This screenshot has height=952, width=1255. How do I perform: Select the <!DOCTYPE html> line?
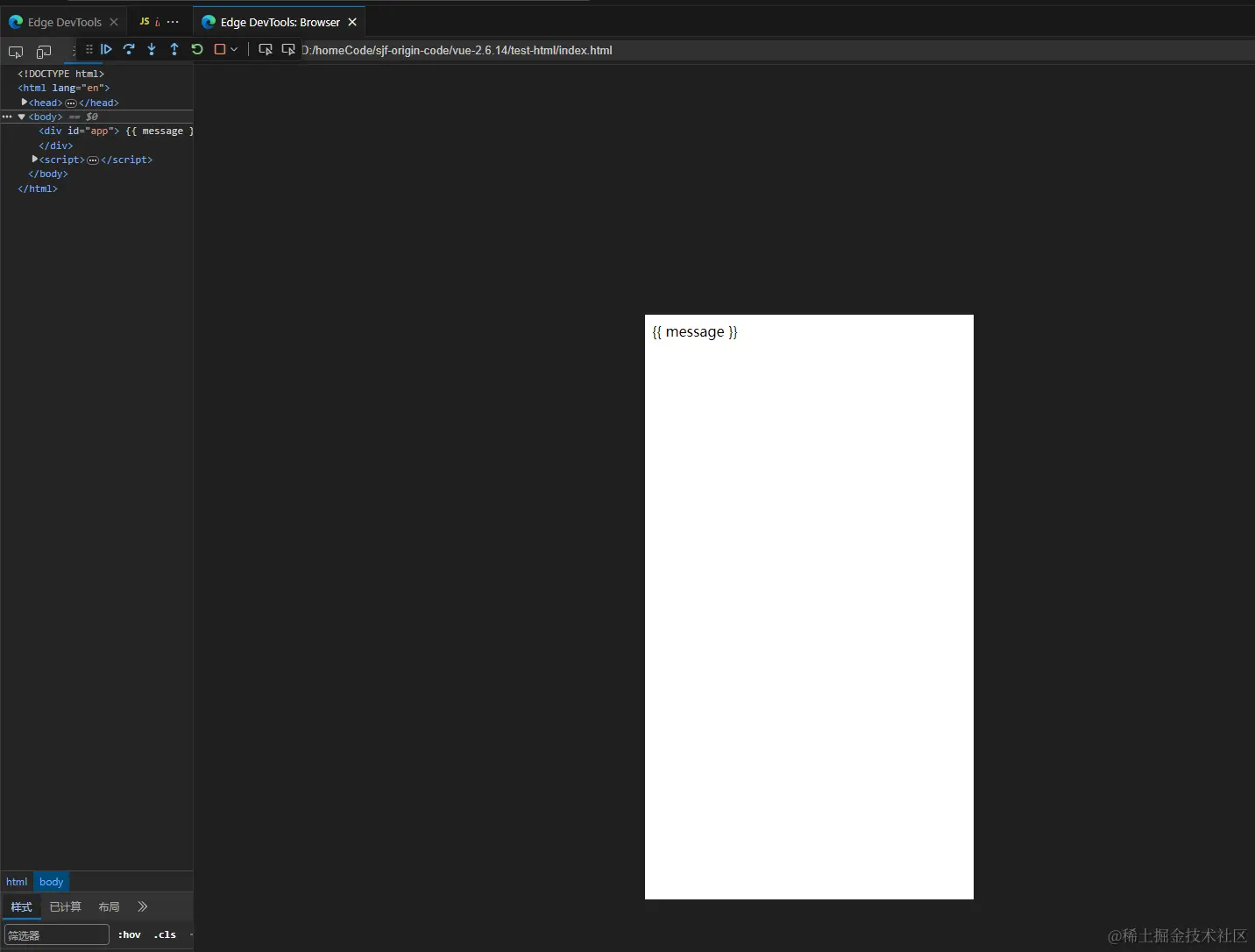(60, 74)
